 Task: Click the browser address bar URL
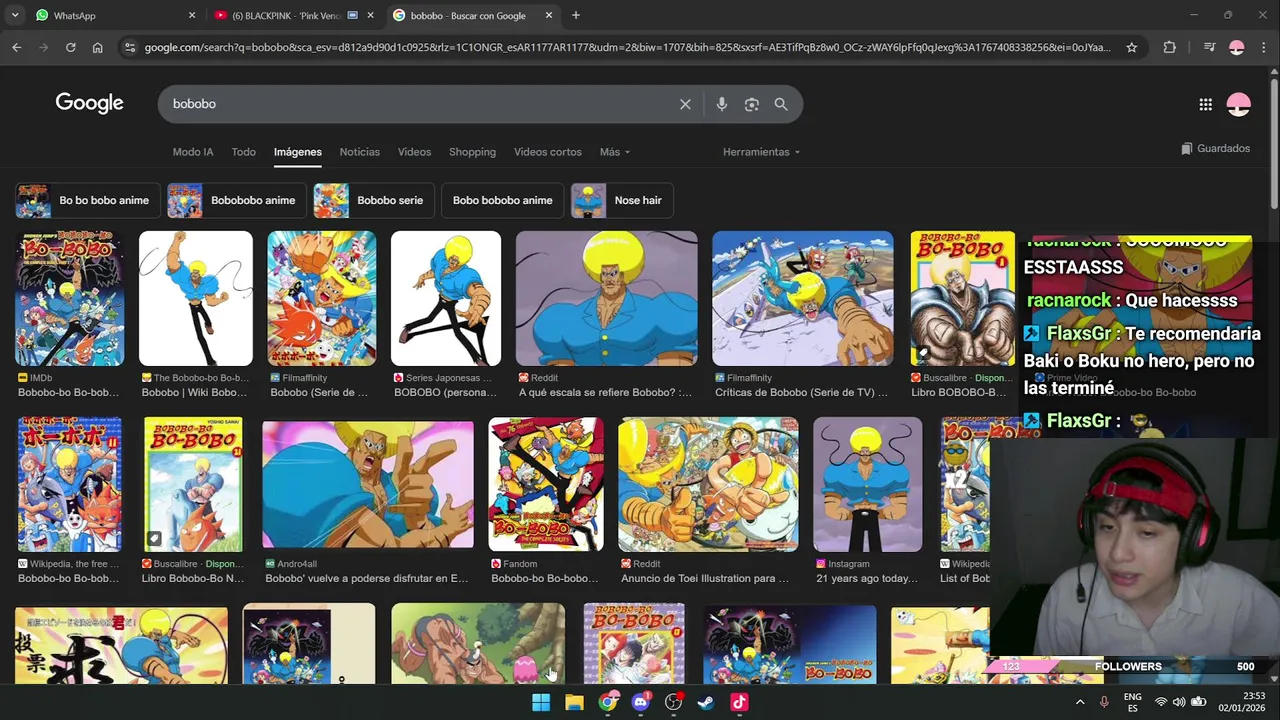point(628,47)
